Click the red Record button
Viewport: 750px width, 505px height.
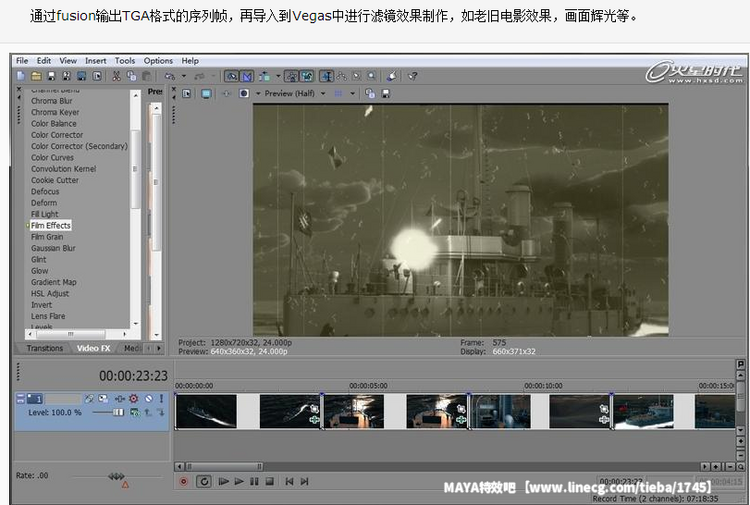(x=184, y=482)
